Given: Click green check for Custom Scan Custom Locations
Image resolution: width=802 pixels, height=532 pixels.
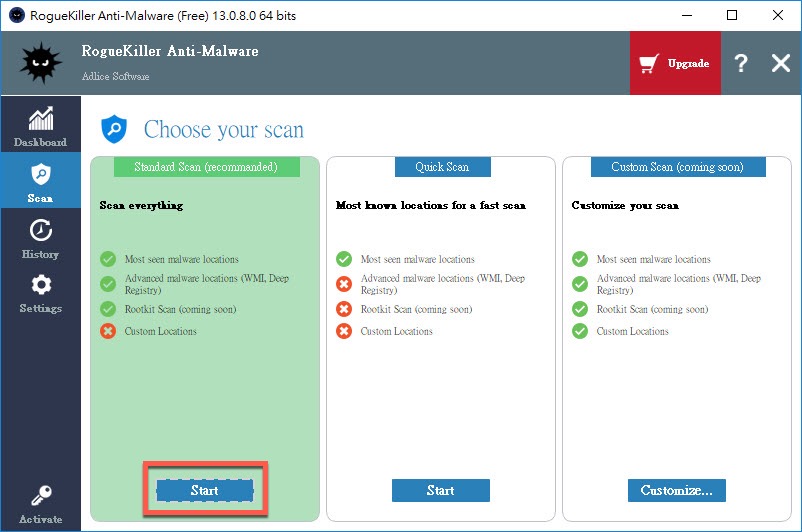Looking at the screenshot, I should pyautogui.click(x=580, y=331).
